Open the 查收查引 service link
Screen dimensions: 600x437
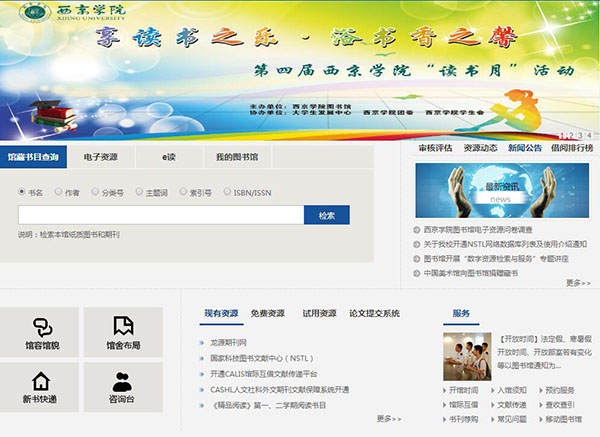(x=560, y=405)
